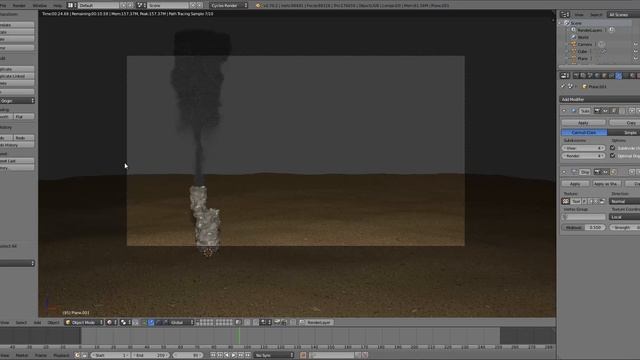Image resolution: width=640 pixels, height=360 pixels.
Task: Click the End frame field
Action: point(150,355)
